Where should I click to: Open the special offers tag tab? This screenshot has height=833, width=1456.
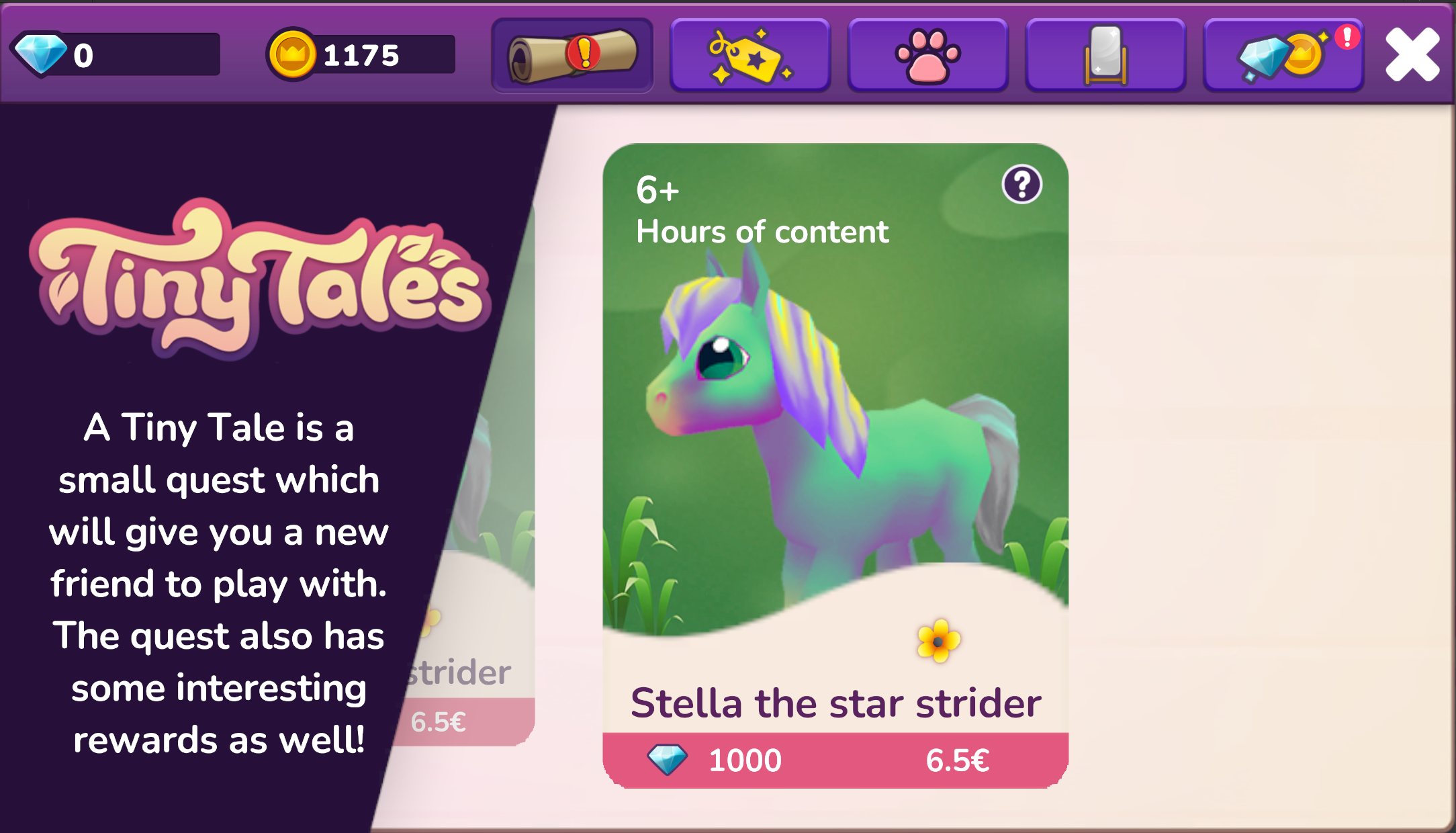(x=750, y=56)
